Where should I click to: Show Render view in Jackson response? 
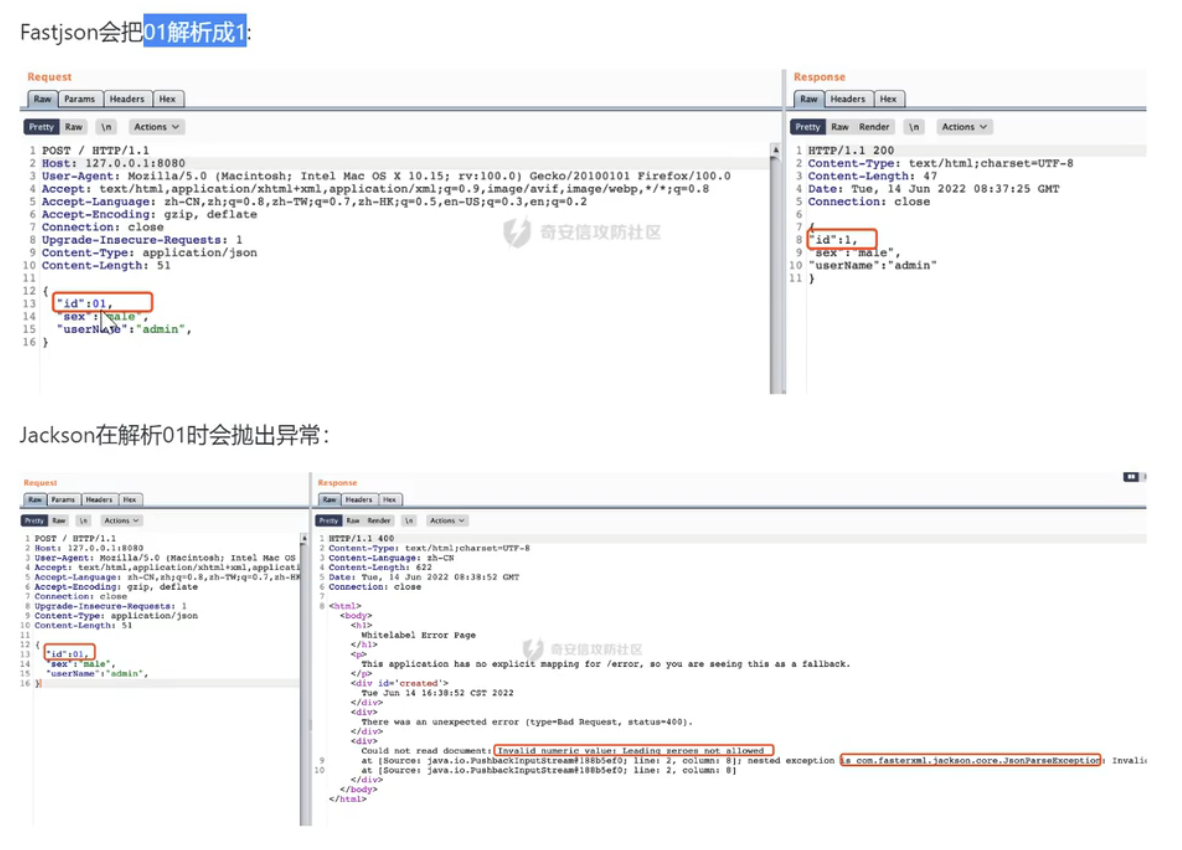[379, 521]
